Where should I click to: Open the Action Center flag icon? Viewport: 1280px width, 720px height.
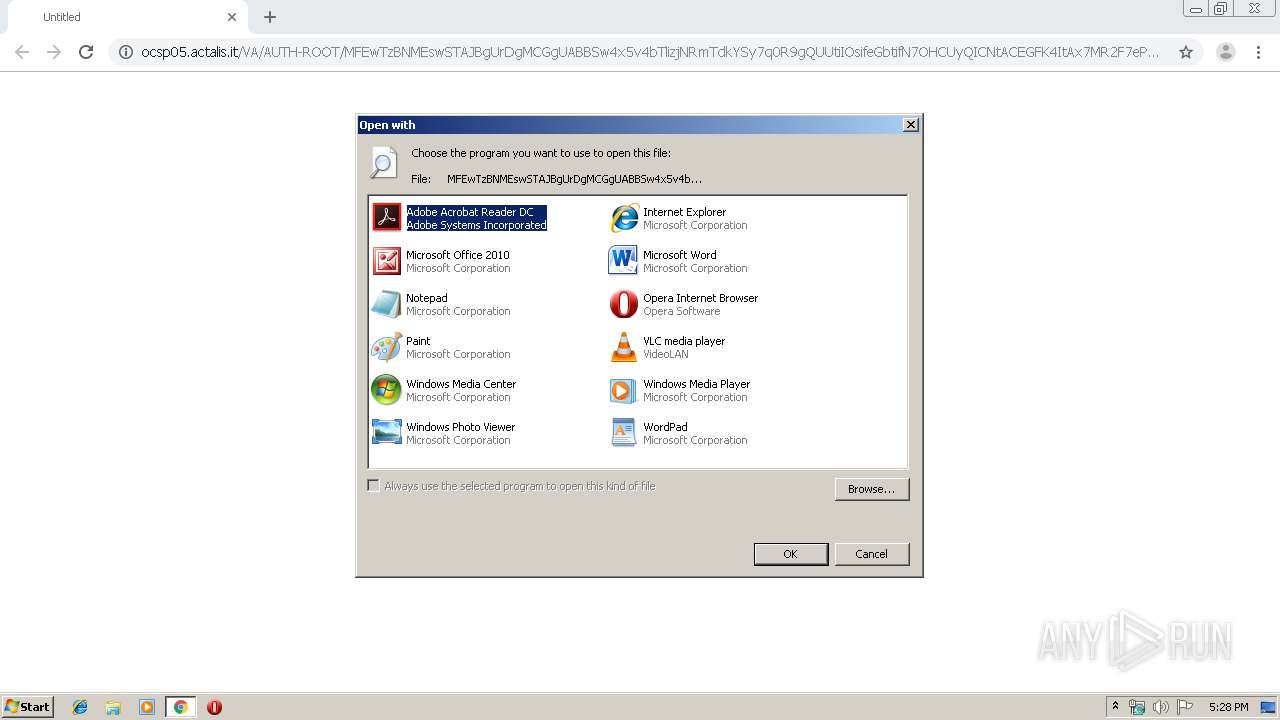[x=1185, y=707]
